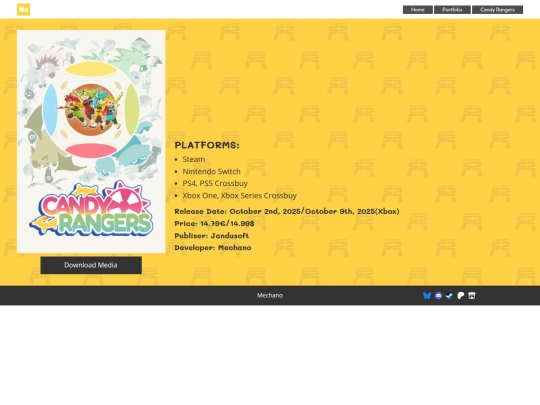
Task: Click the Nintendo Switch list item
Action: coord(211,172)
